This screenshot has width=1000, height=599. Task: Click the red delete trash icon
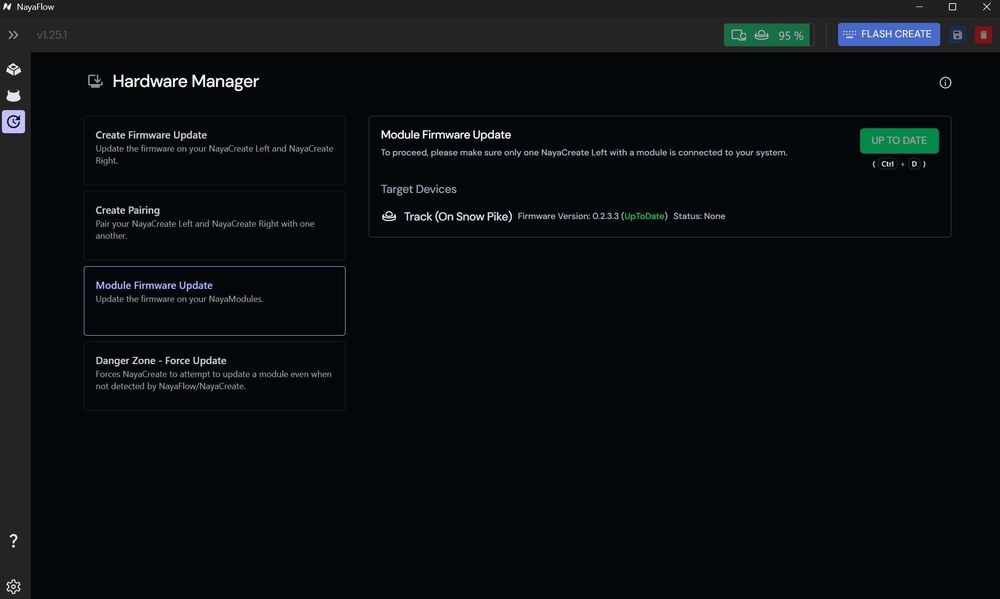(983, 35)
